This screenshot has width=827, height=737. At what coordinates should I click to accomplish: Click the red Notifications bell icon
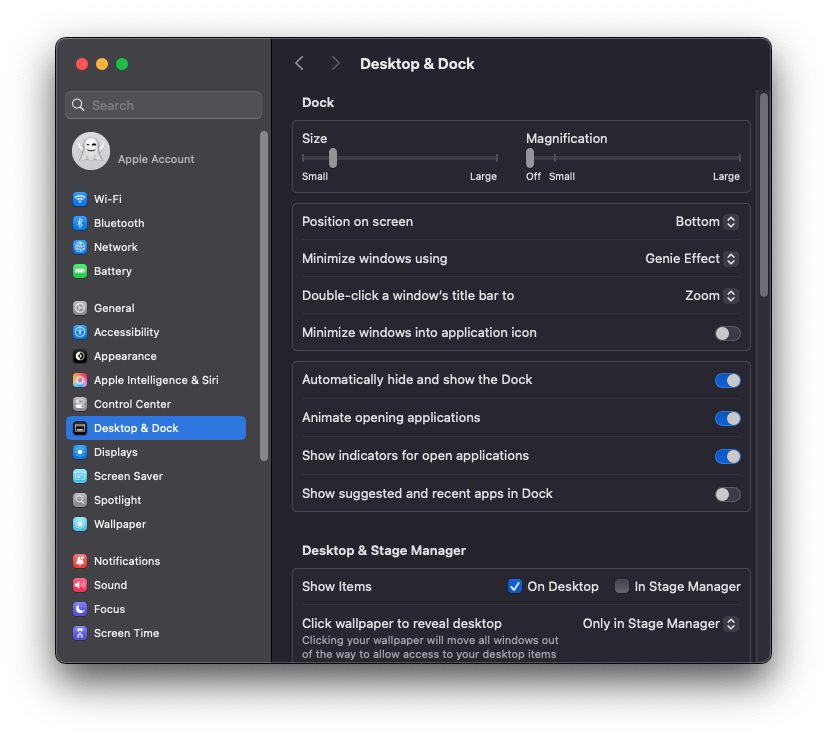coord(80,561)
